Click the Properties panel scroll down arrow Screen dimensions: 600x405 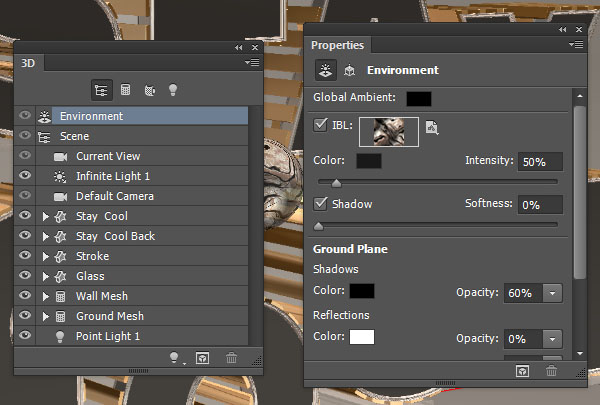pos(580,353)
